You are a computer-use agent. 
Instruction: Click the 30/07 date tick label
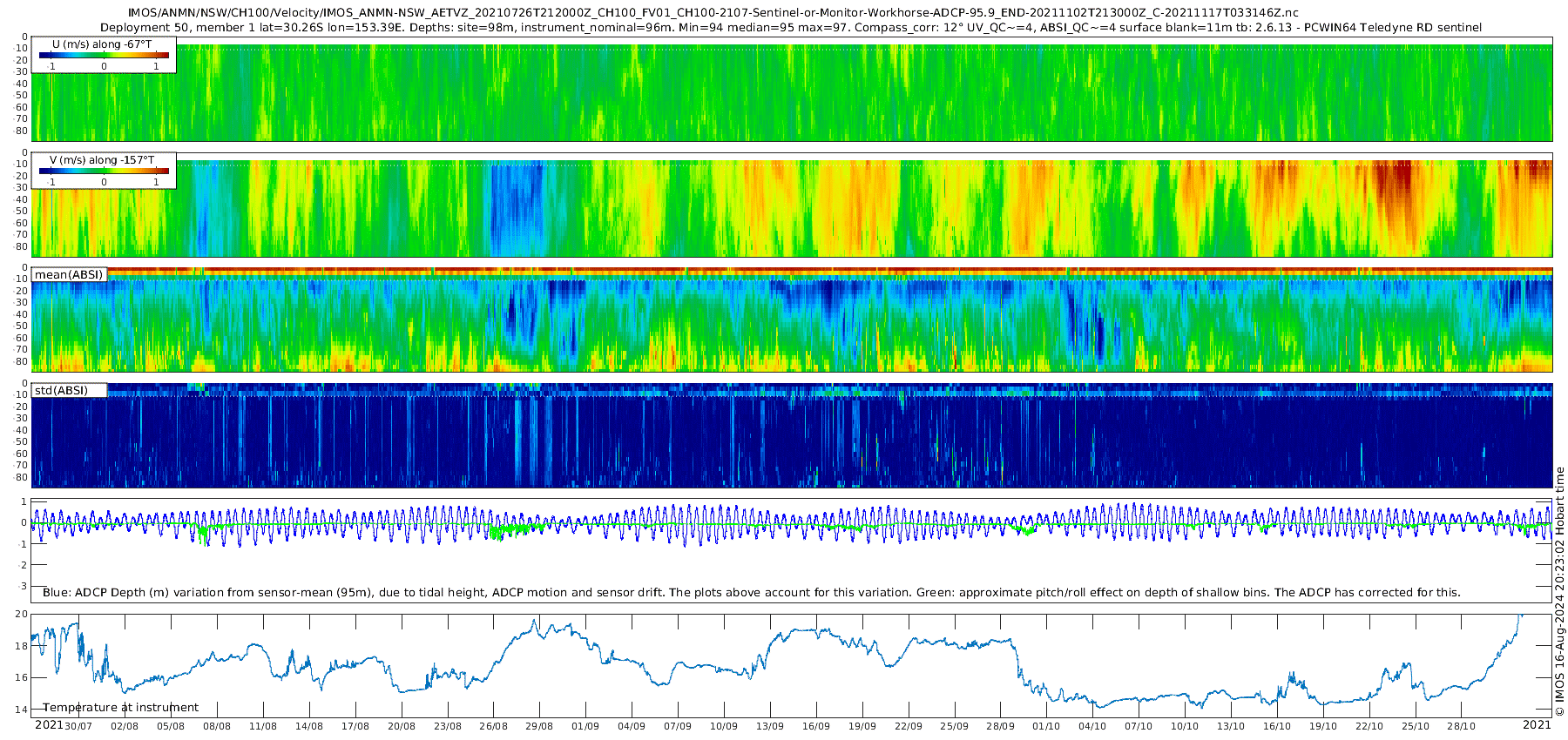click(x=78, y=726)
